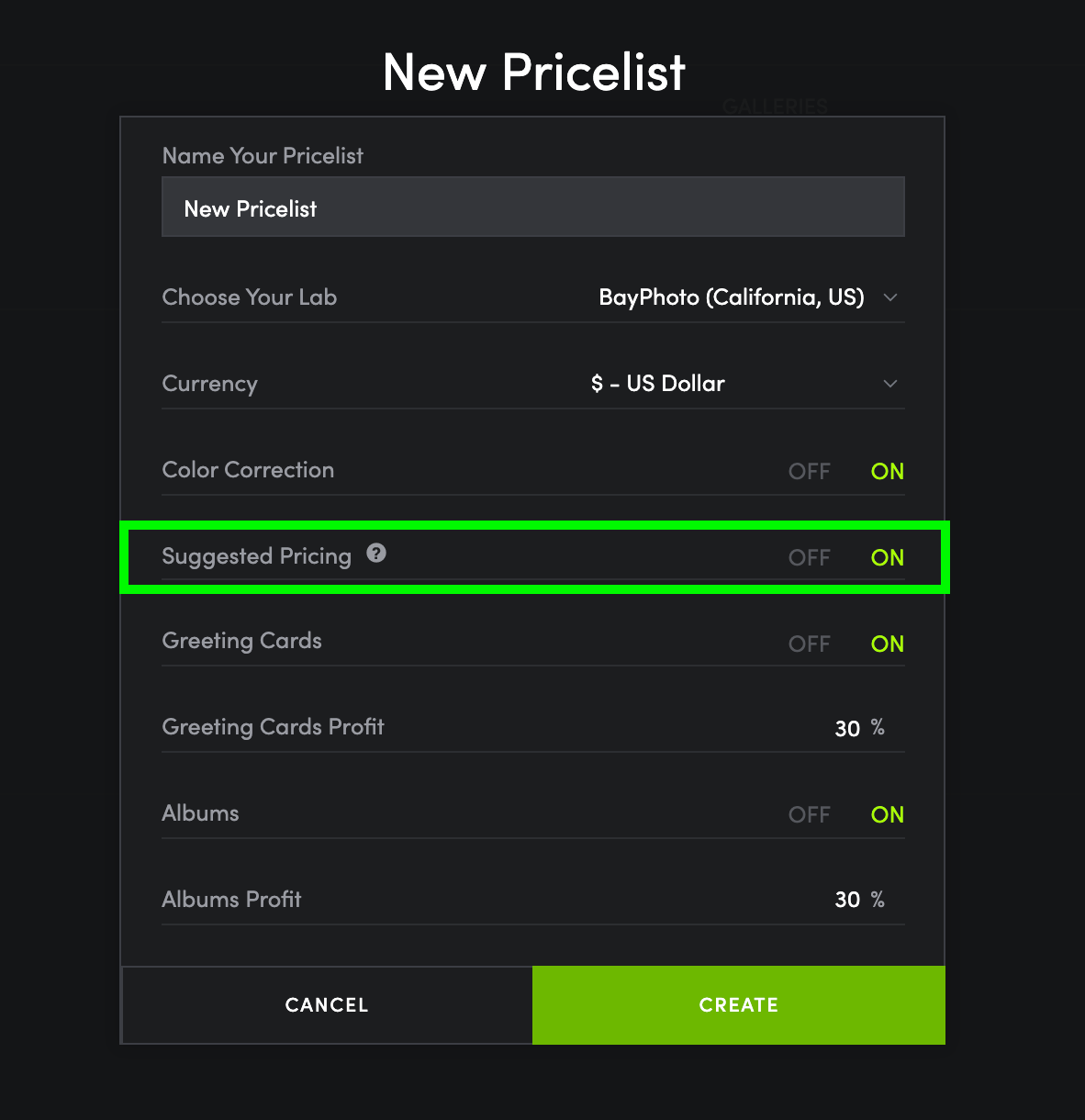Edit the Albums Profit percentage value
1085x1120 pixels.
(847, 900)
